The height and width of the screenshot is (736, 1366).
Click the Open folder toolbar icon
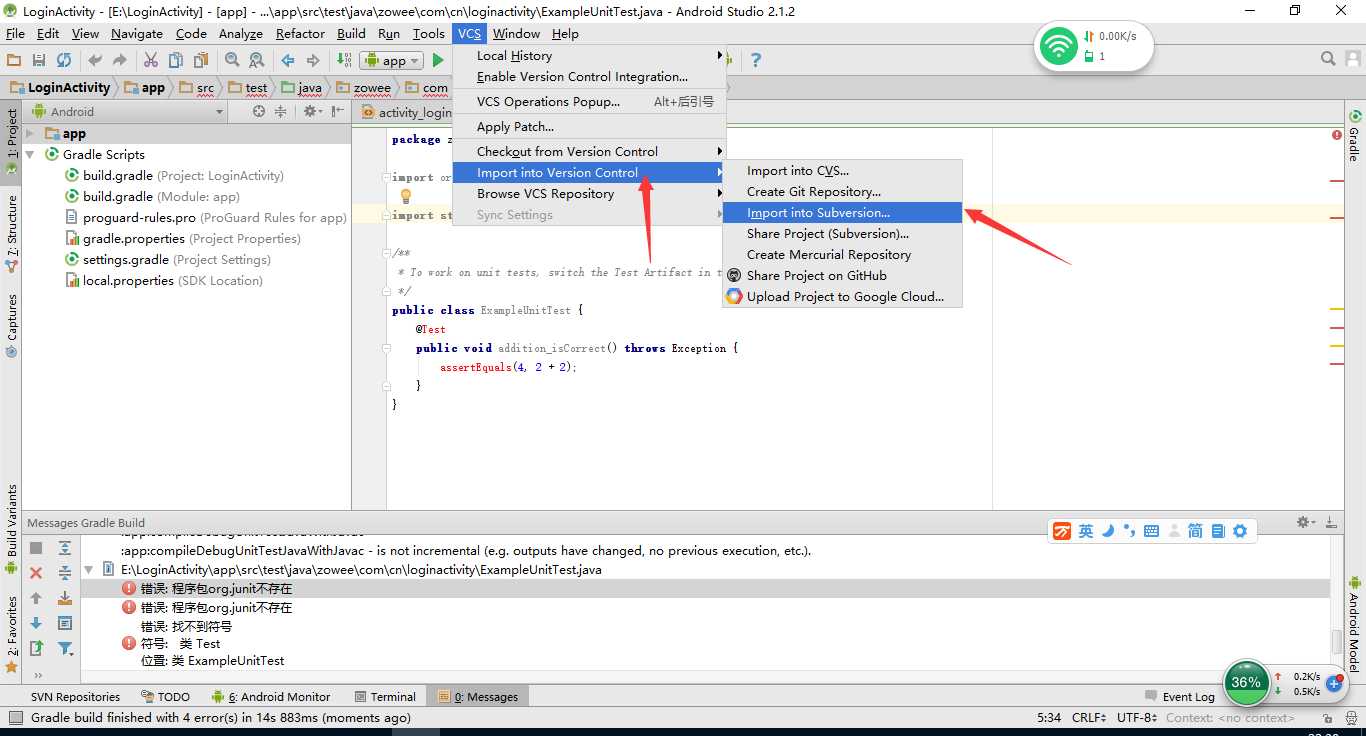14,61
